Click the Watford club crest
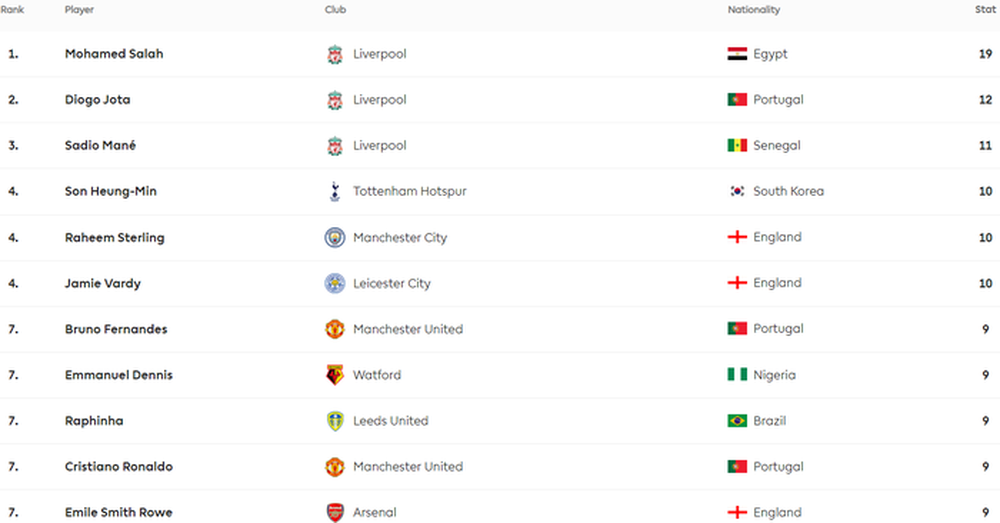 point(335,375)
